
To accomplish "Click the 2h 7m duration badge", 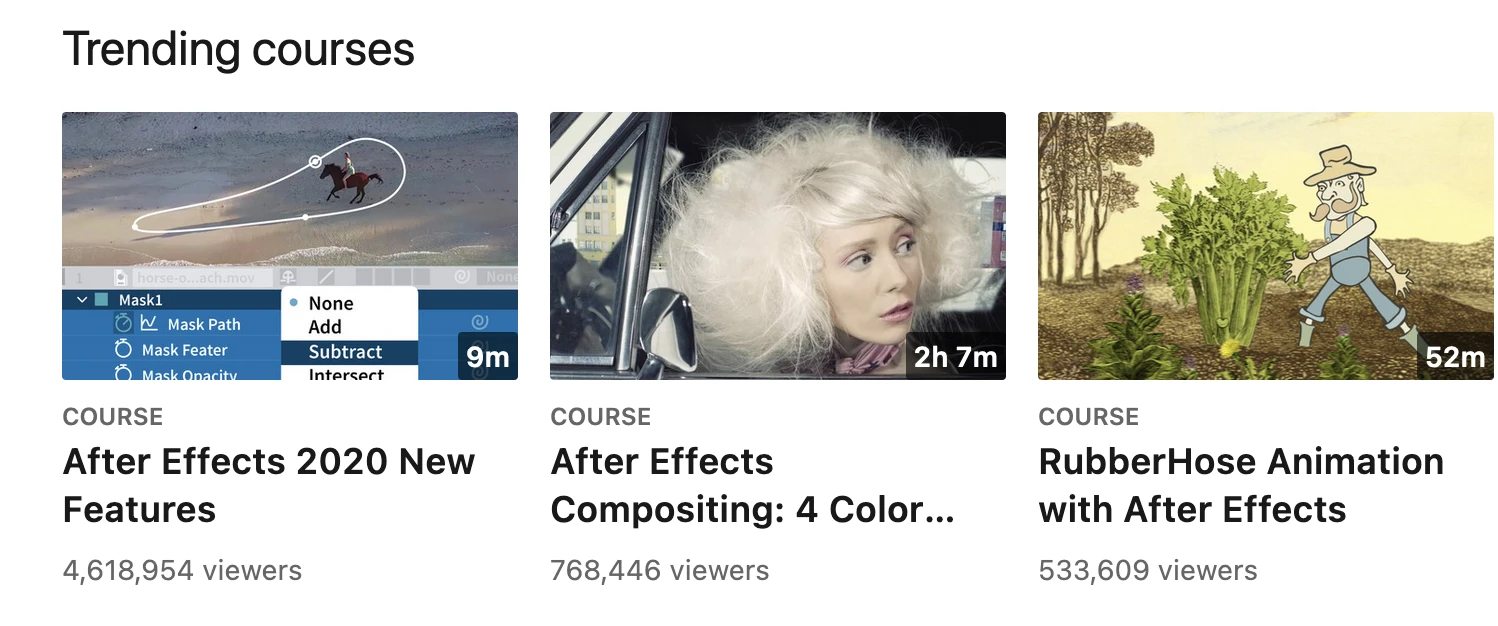I will click(955, 356).
